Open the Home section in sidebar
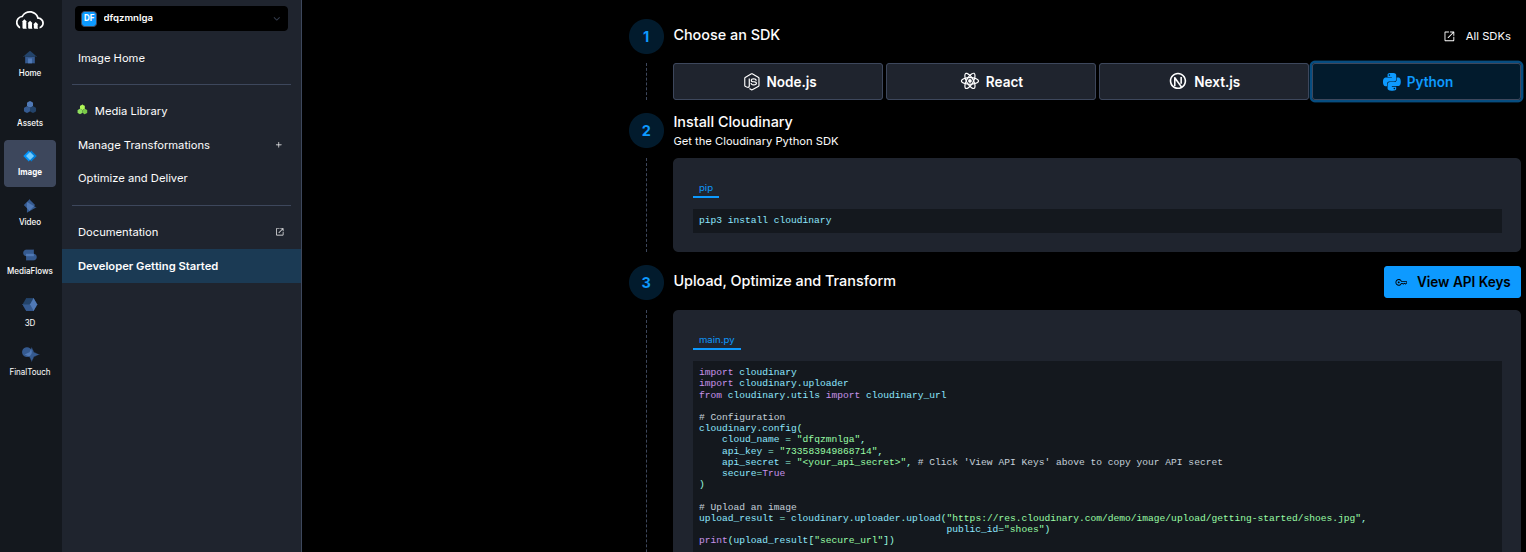Image resolution: width=1526 pixels, height=552 pixels. tap(30, 64)
